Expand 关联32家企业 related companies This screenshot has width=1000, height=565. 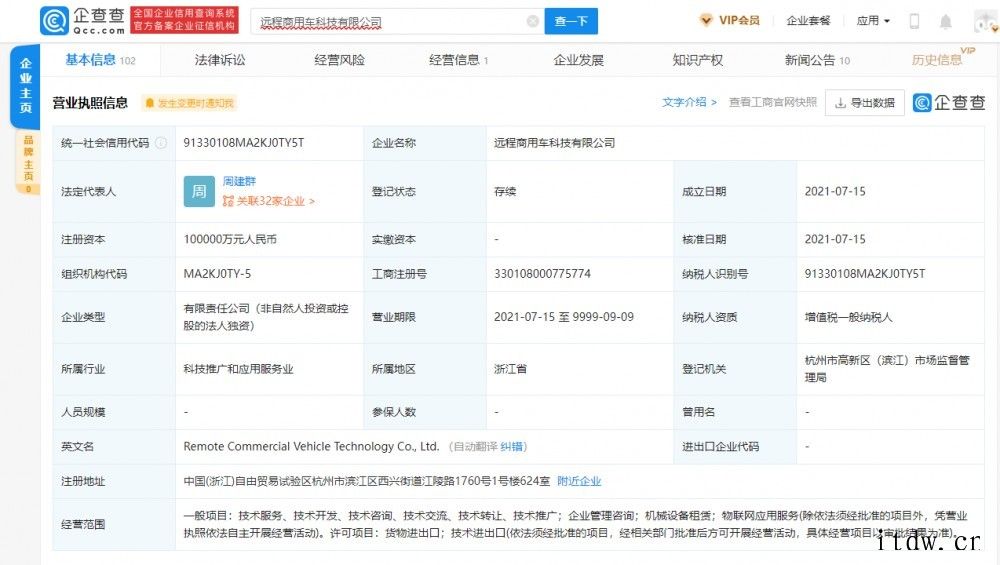[x=269, y=201]
